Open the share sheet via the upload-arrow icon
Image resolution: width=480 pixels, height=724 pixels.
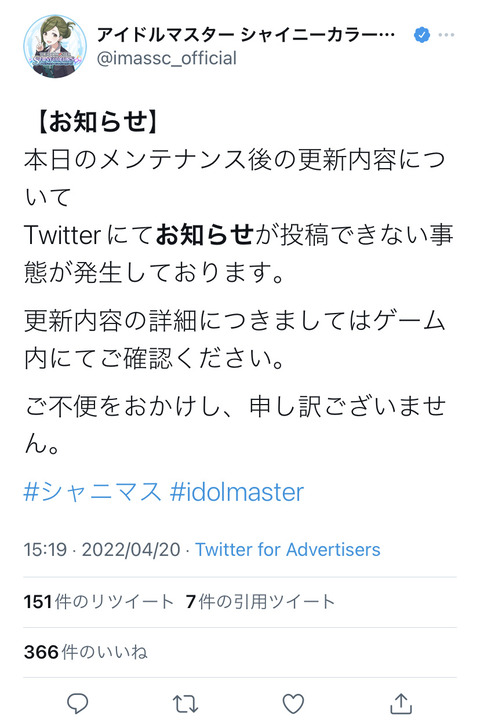(401, 703)
